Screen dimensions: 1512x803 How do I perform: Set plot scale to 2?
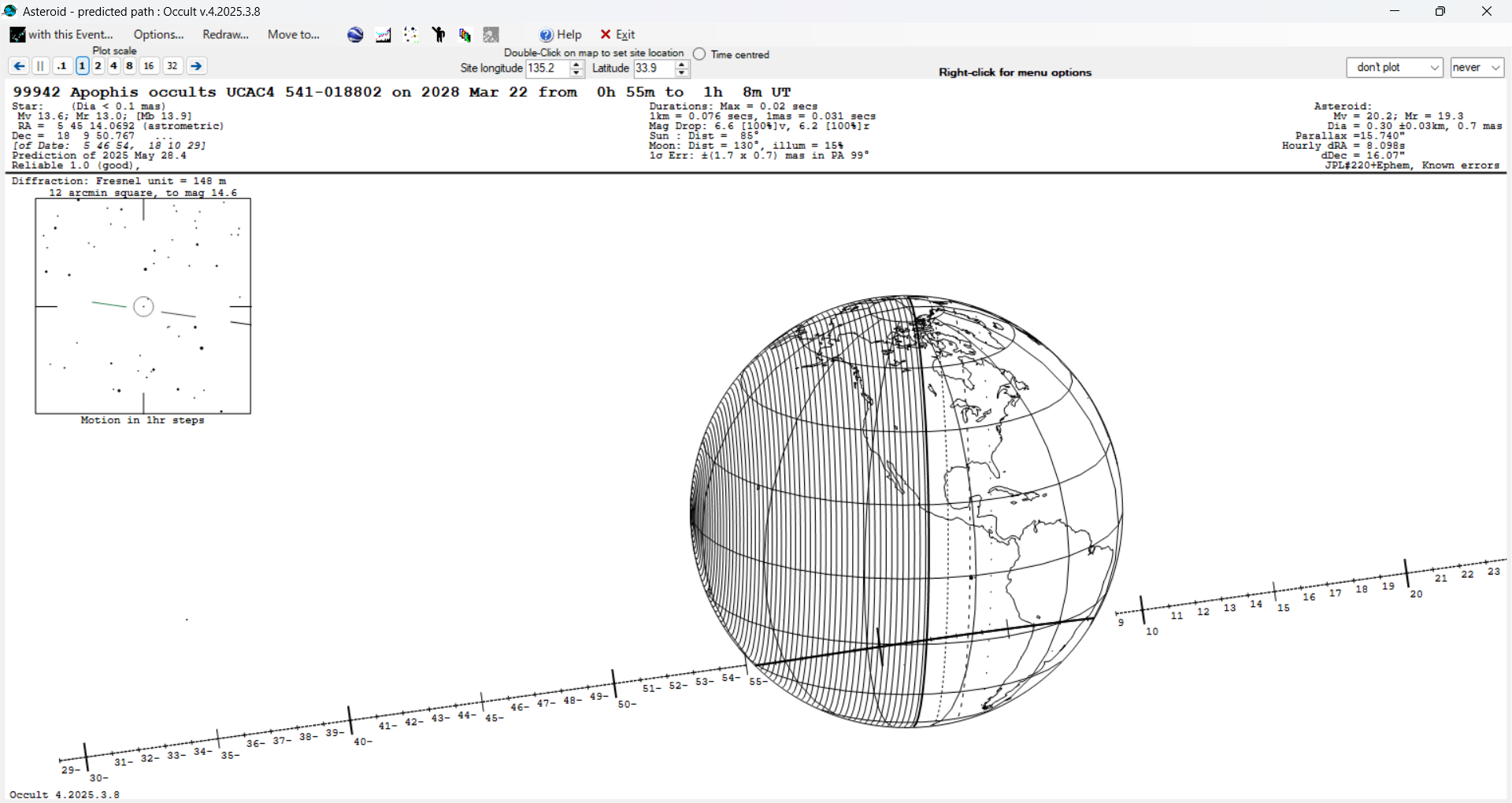coord(98,66)
